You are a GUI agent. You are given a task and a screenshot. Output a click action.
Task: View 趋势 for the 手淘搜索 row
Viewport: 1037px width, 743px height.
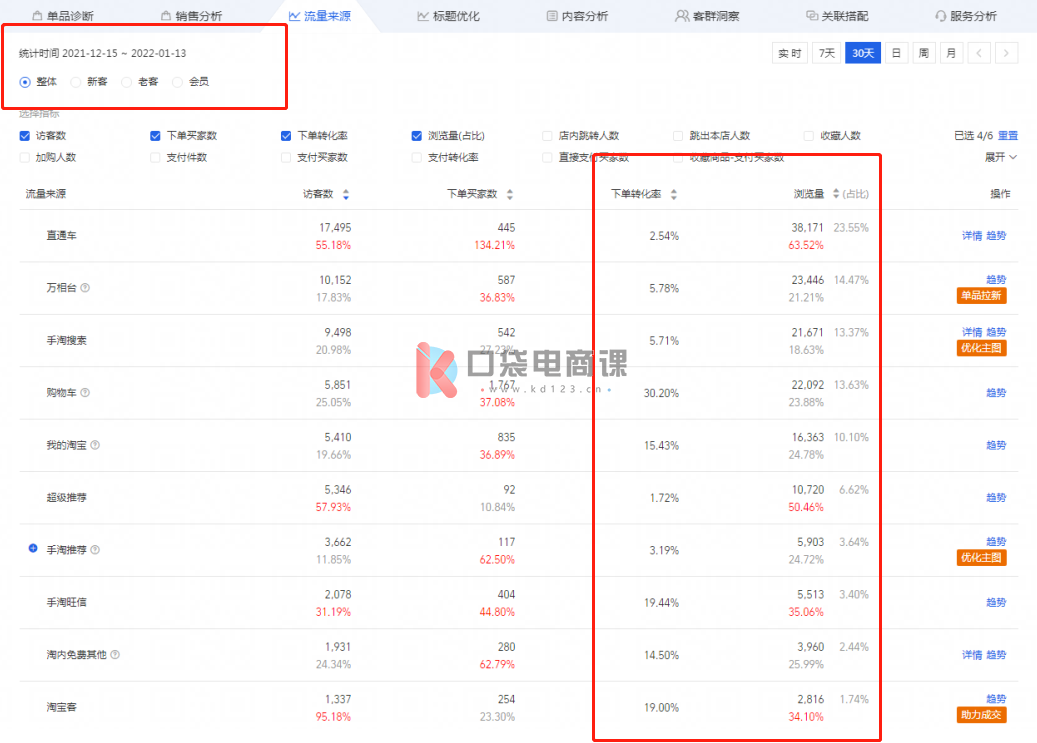[996, 331]
